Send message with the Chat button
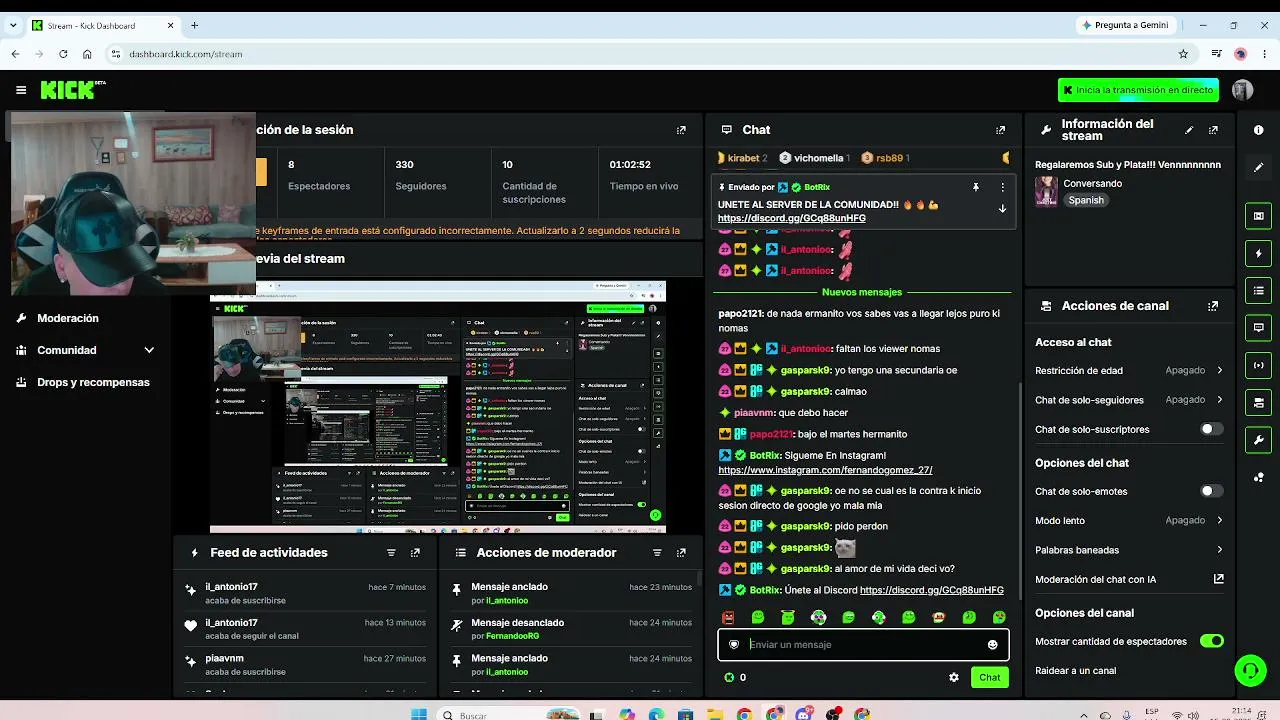1280x720 pixels. coord(989,677)
